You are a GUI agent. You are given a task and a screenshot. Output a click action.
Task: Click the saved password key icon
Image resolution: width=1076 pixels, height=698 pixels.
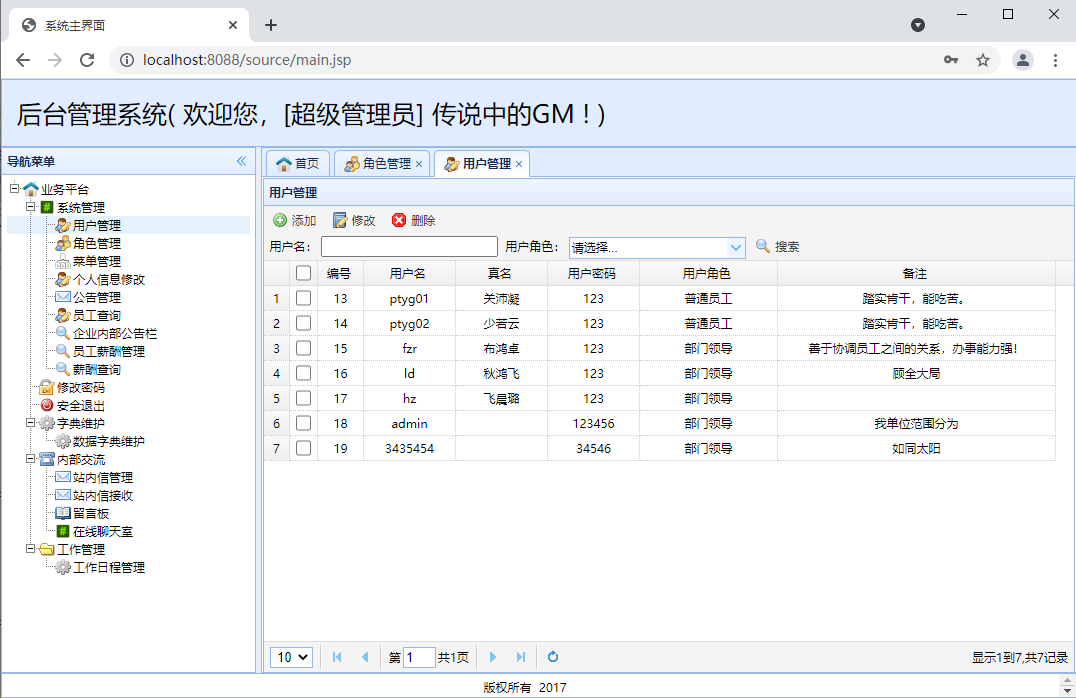[950, 60]
